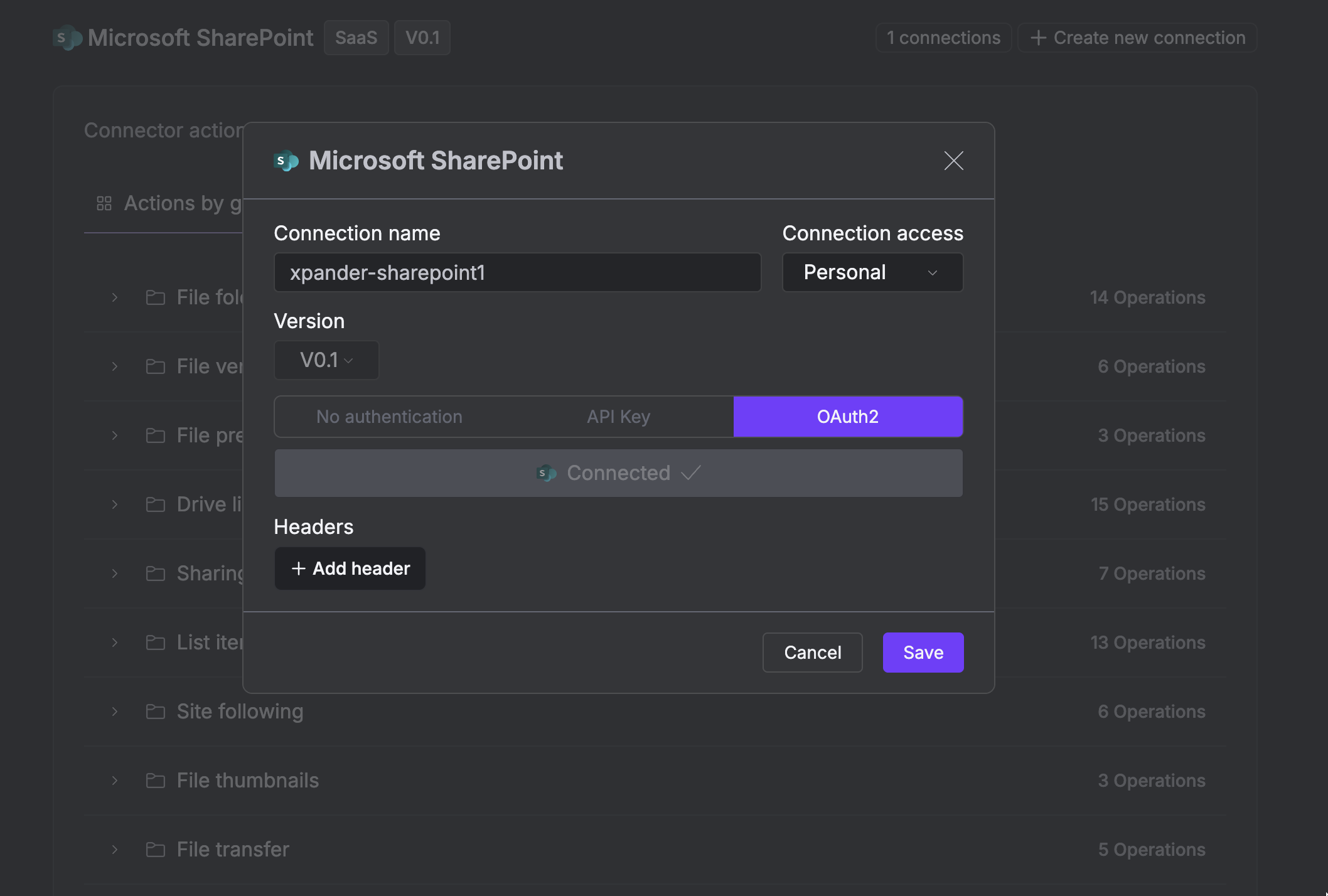This screenshot has width=1328, height=896.
Task: Click the checkmark next to Connected
Action: tap(690, 472)
